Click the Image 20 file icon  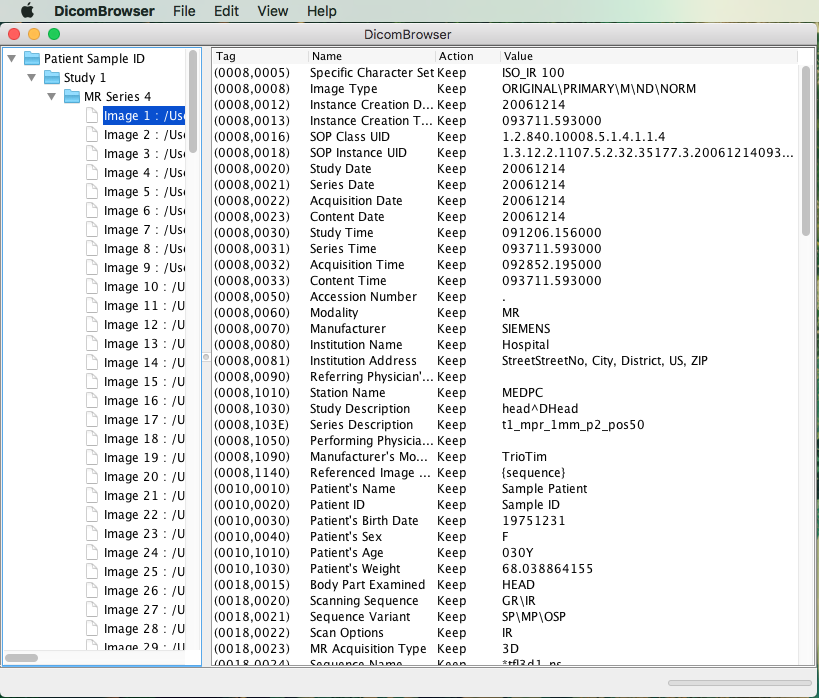tap(92, 477)
